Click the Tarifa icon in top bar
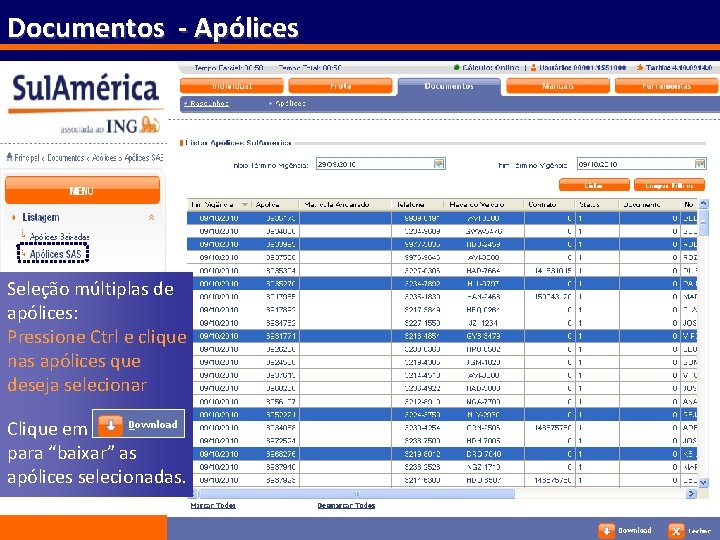Viewport: 720px width, 540px height. coord(640,68)
